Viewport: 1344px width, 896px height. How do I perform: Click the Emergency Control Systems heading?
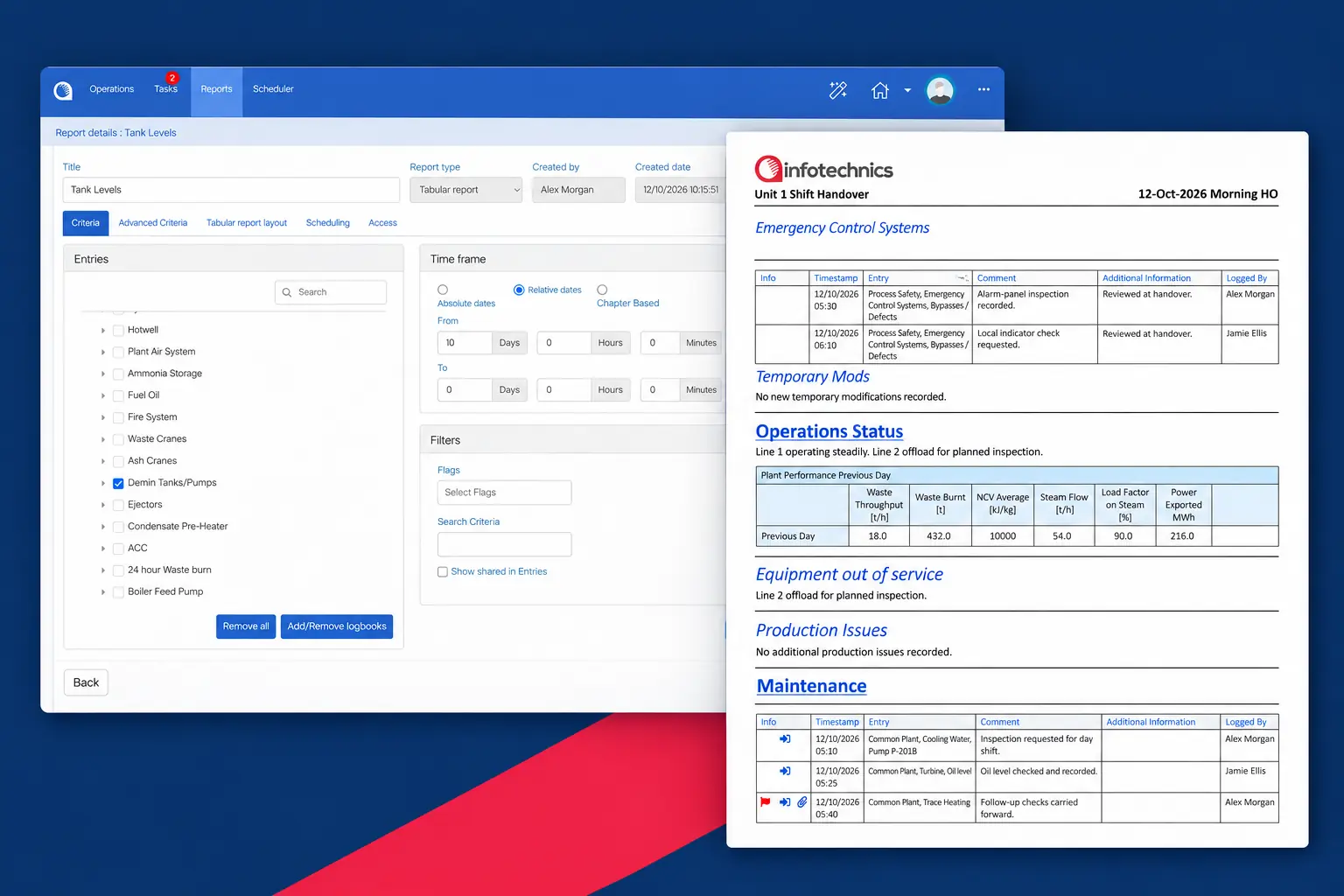[x=843, y=227]
